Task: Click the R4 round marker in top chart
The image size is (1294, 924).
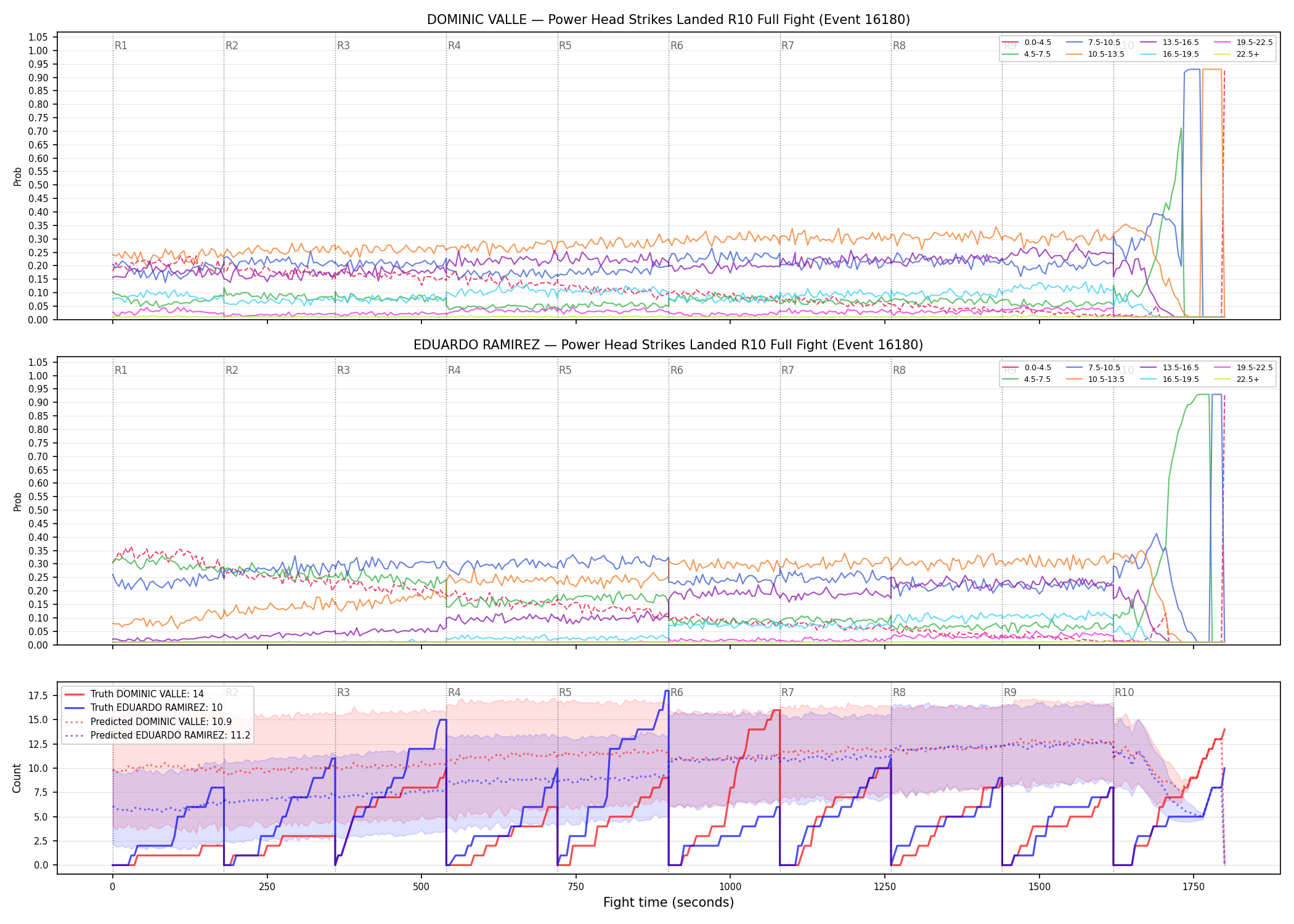Action: point(454,46)
